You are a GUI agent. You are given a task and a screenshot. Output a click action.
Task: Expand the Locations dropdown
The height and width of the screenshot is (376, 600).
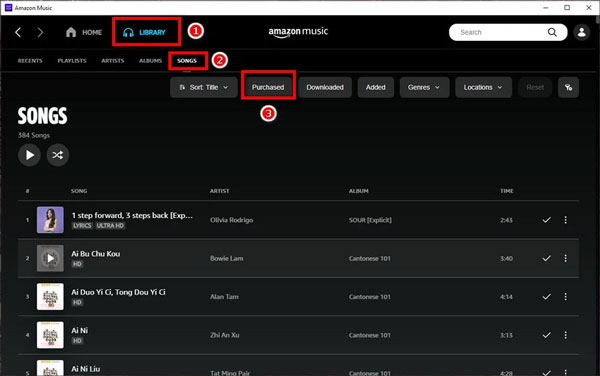[483, 87]
